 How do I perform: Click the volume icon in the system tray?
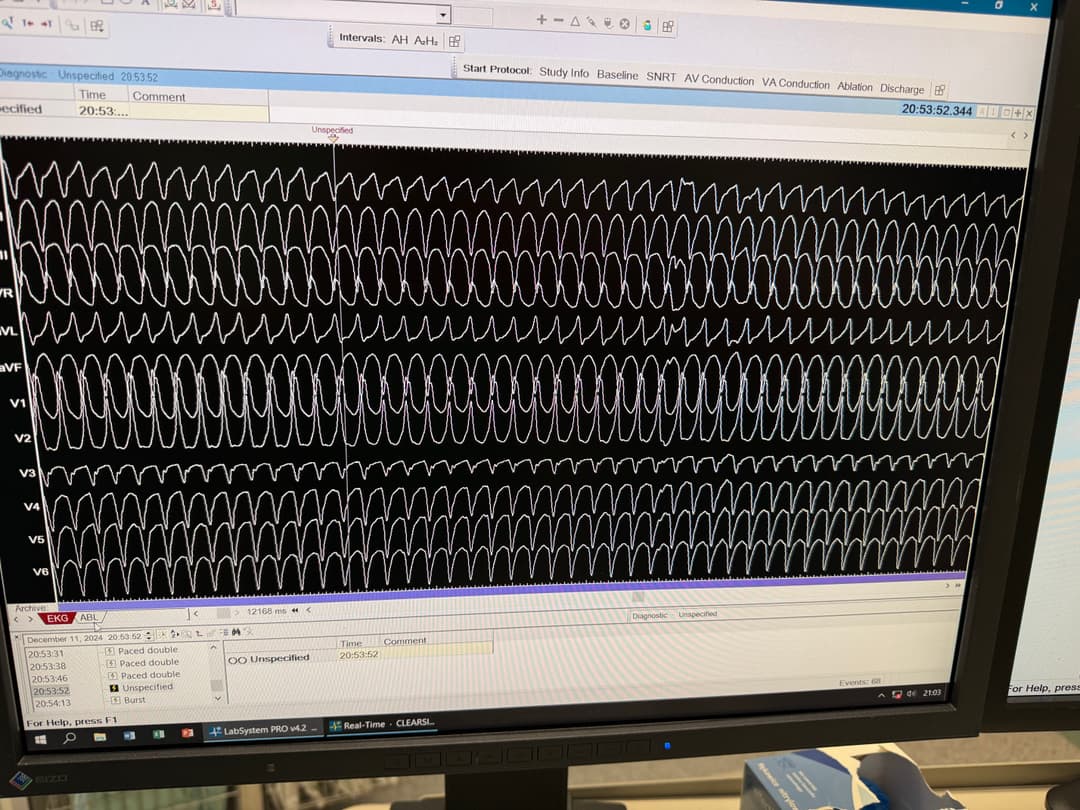click(x=911, y=694)
